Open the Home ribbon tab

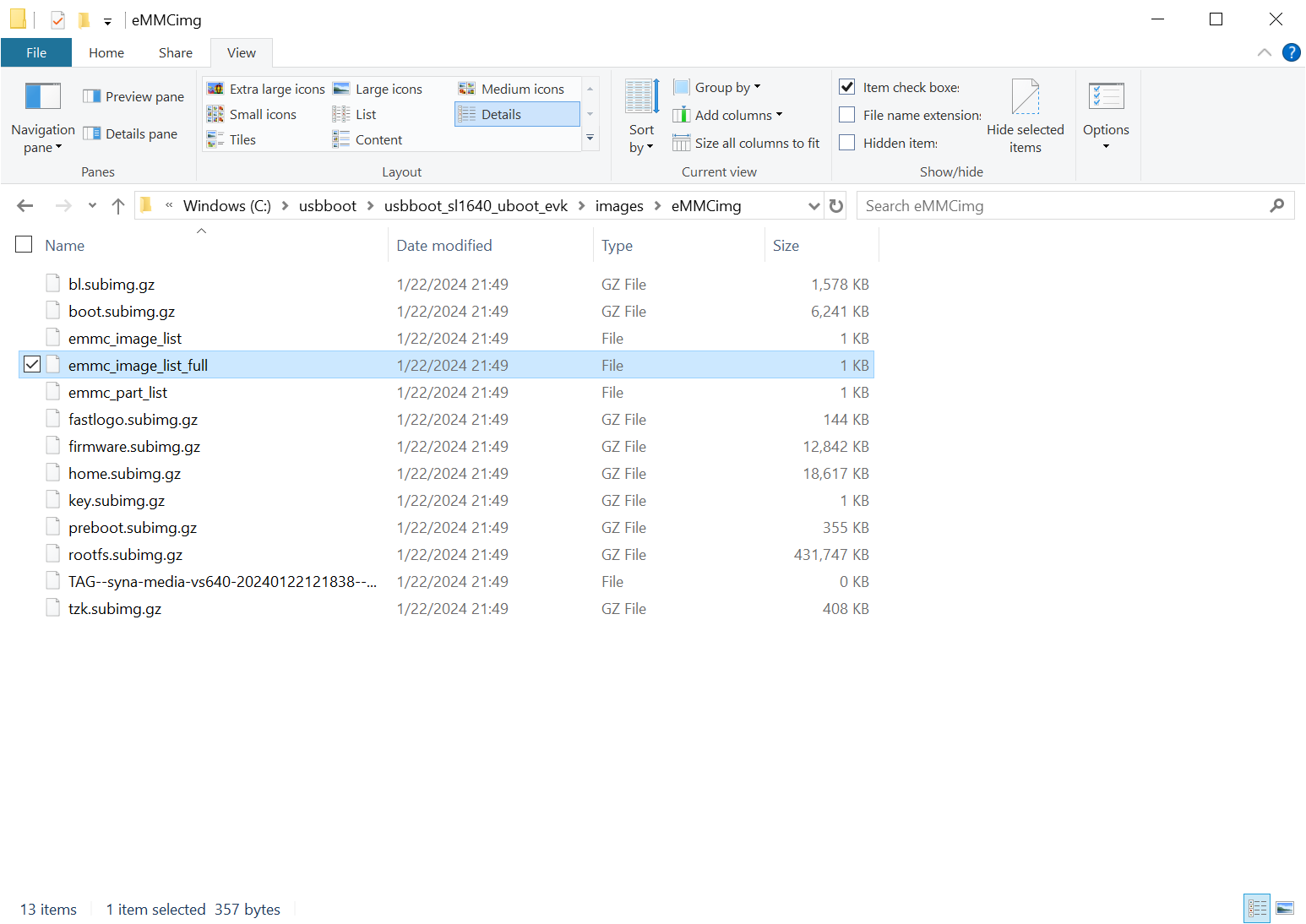tap(106, 52)
